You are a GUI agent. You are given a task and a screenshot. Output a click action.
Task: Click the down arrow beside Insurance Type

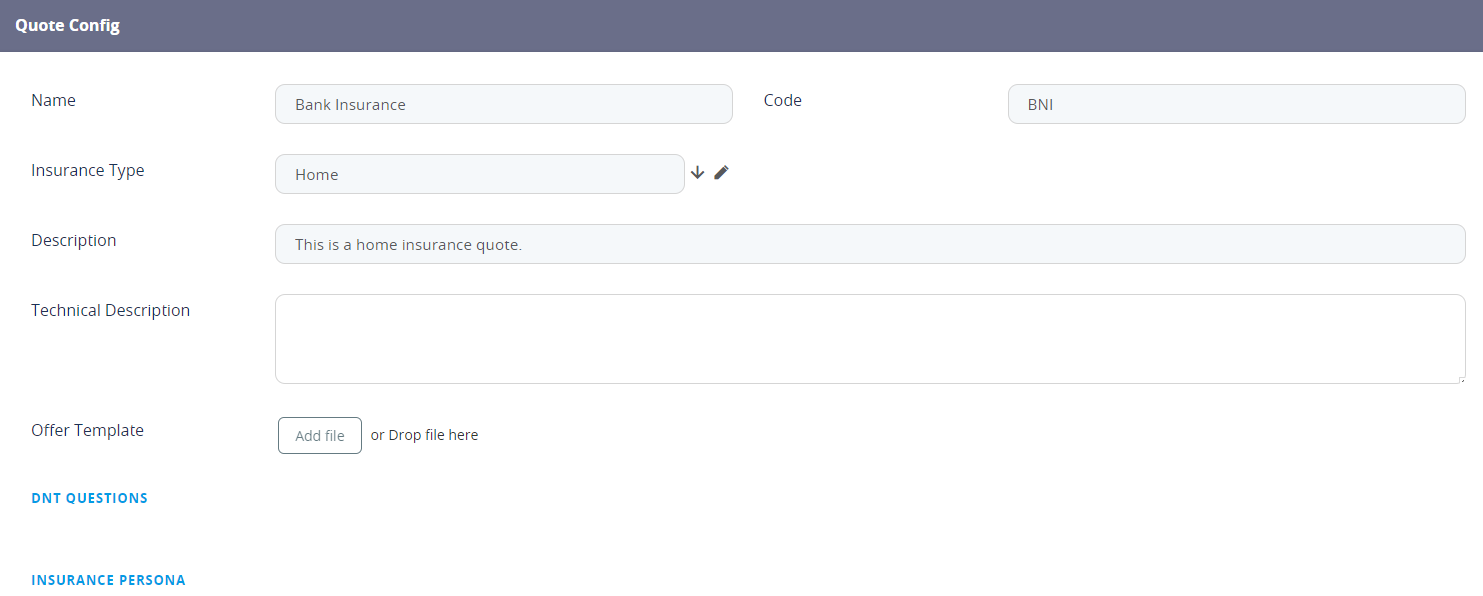coord(698,173)
